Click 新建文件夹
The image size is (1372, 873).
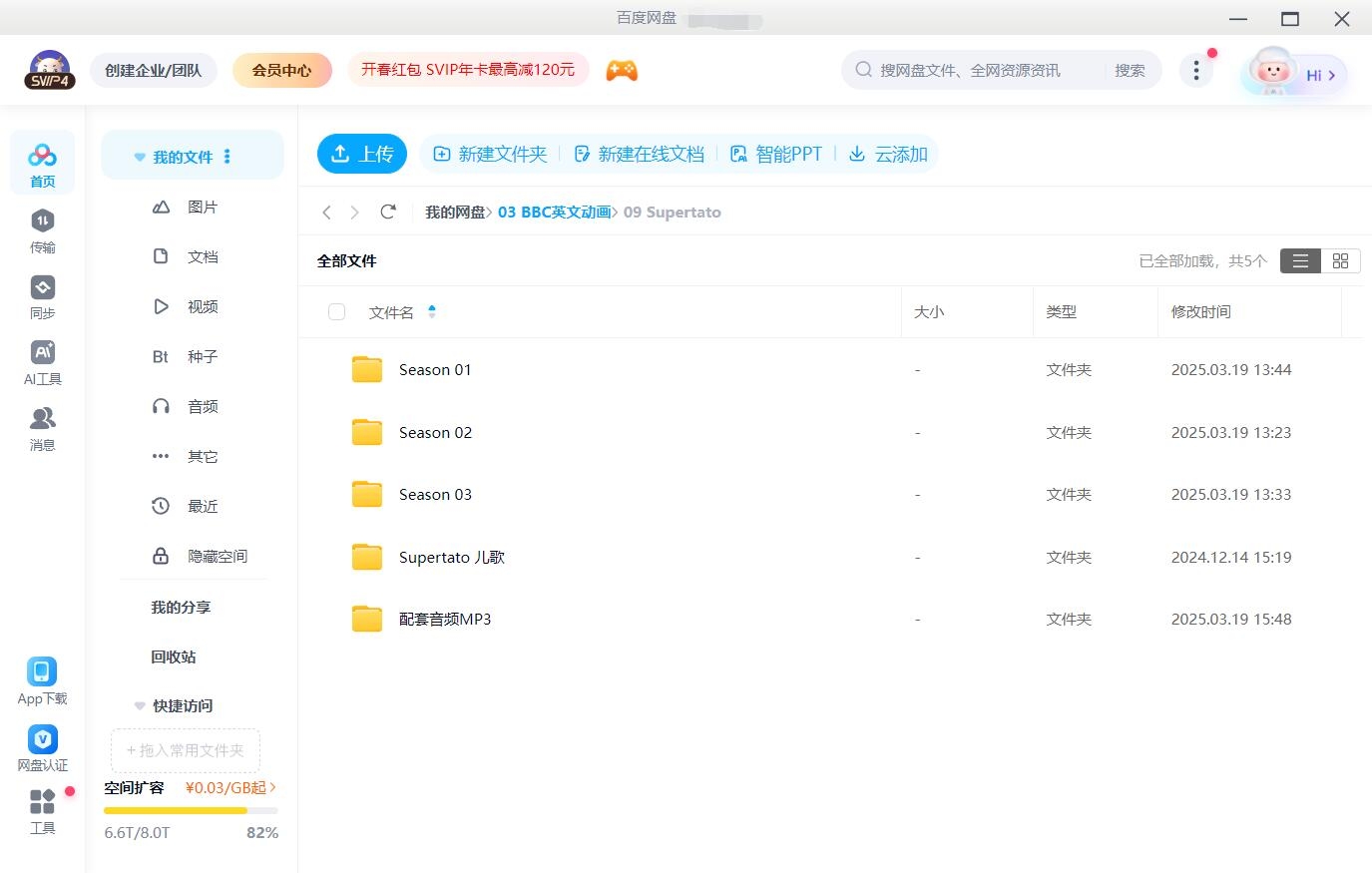click(x=490, y=154)
